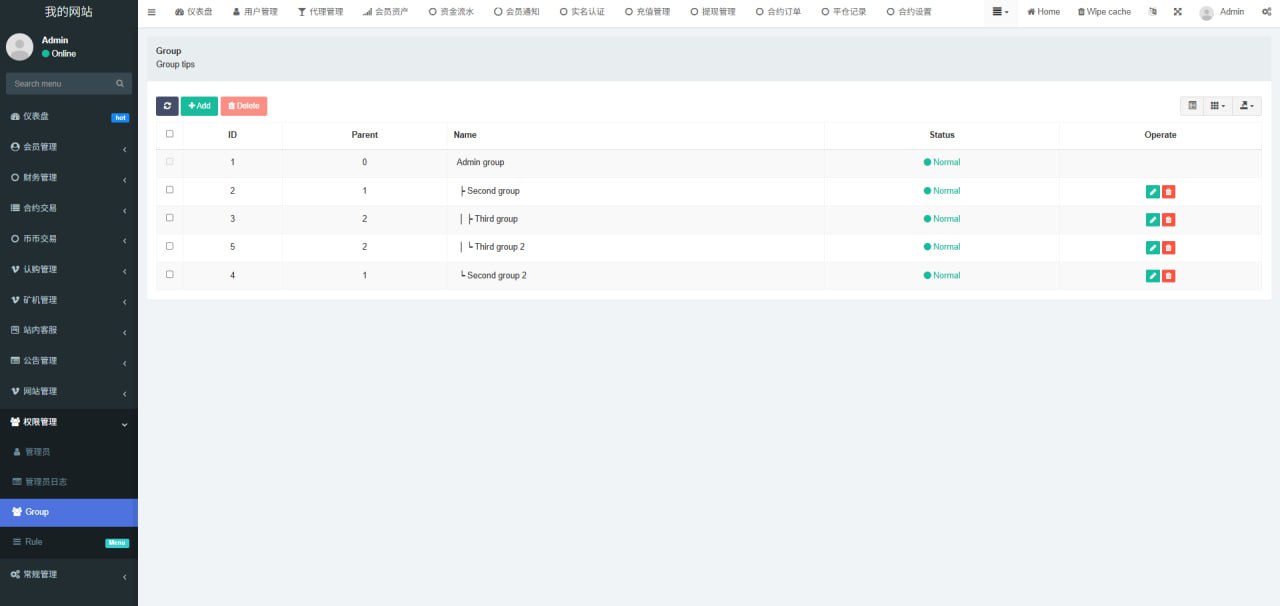Click Wipe cache in the top bar
The width and height of the screenshot is (1280, 606).
pos(1104,12)
